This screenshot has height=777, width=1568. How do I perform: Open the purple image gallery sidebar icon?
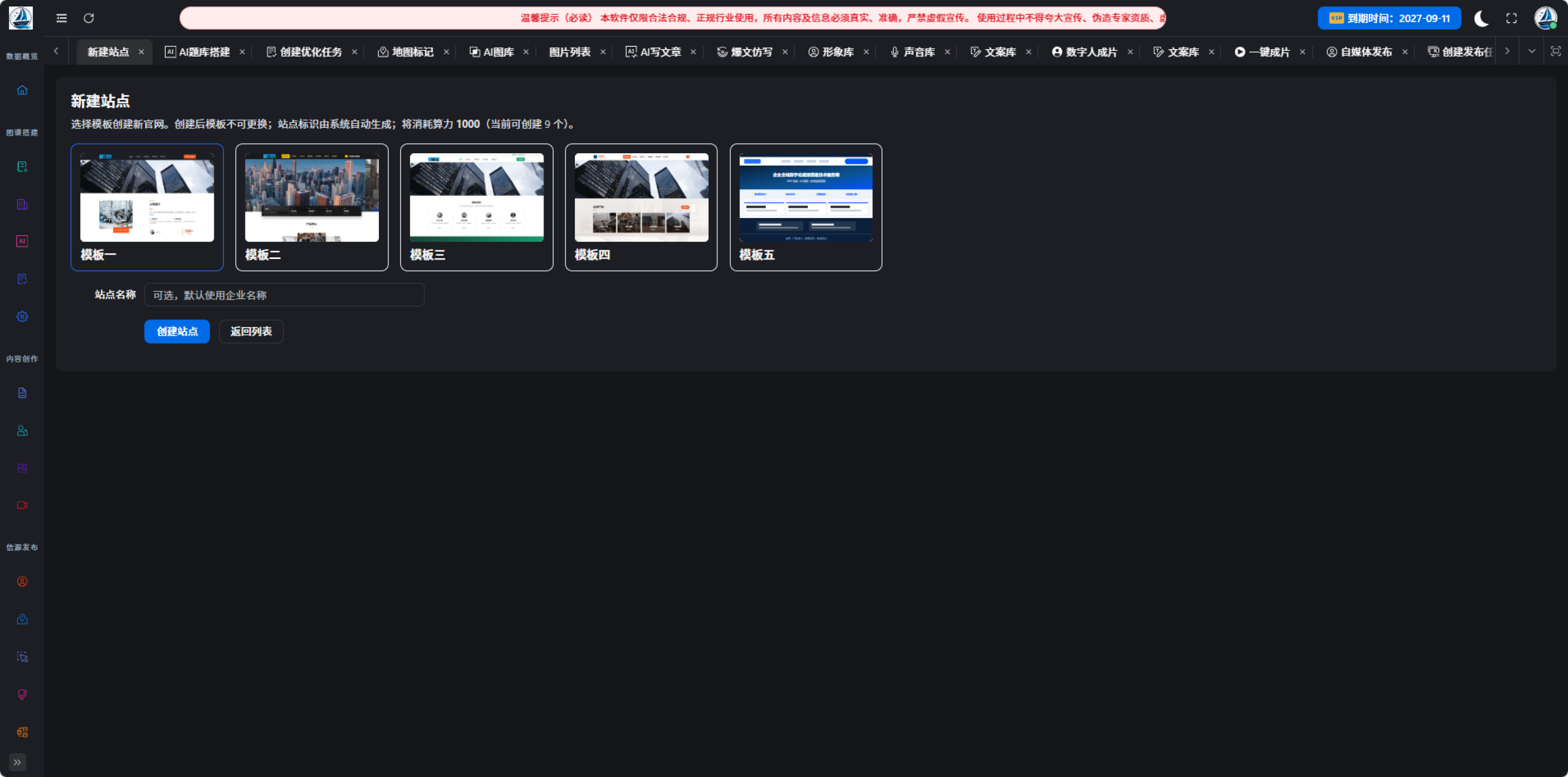click(22, 468)
